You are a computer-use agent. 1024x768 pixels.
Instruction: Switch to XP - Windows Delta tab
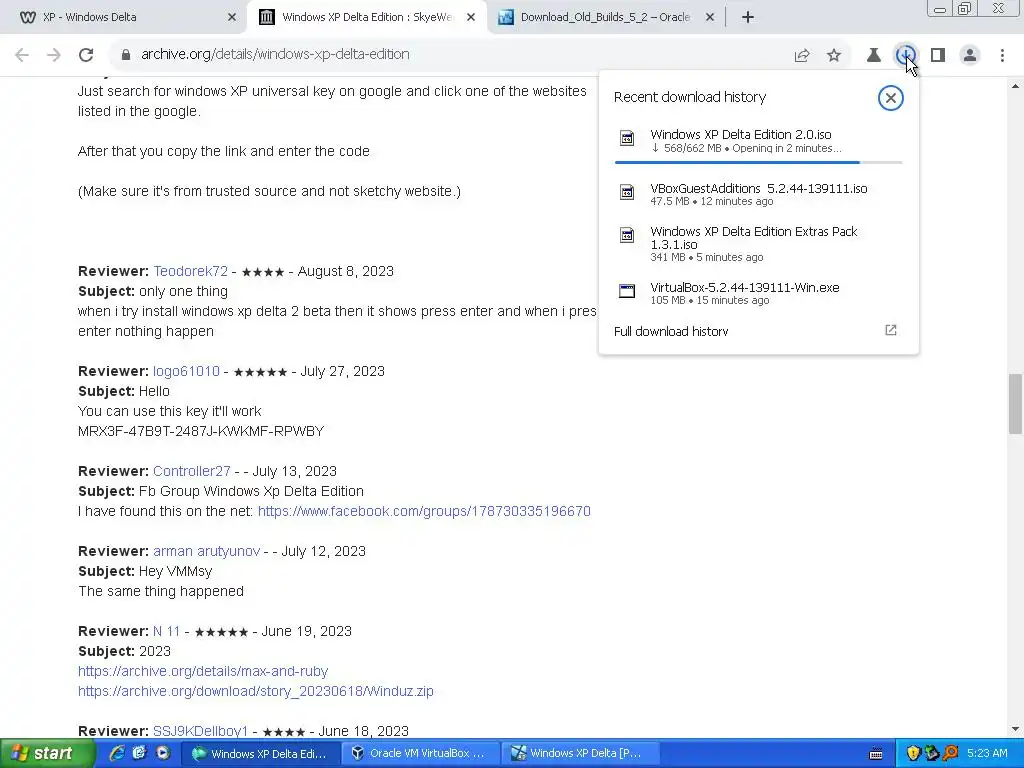pyautogui.click(x=124, y=18)
